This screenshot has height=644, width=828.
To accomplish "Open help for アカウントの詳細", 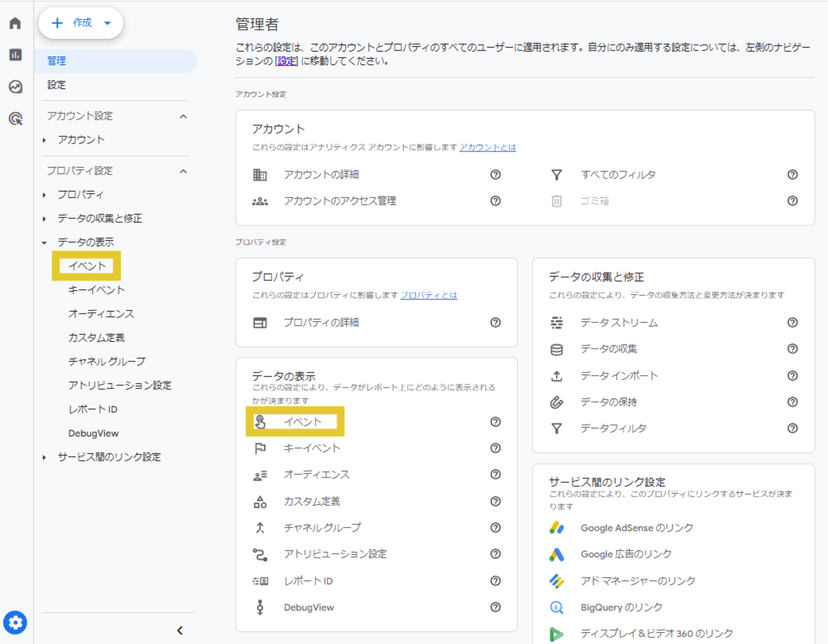I will pyautogui.click(x=495, y=175).
